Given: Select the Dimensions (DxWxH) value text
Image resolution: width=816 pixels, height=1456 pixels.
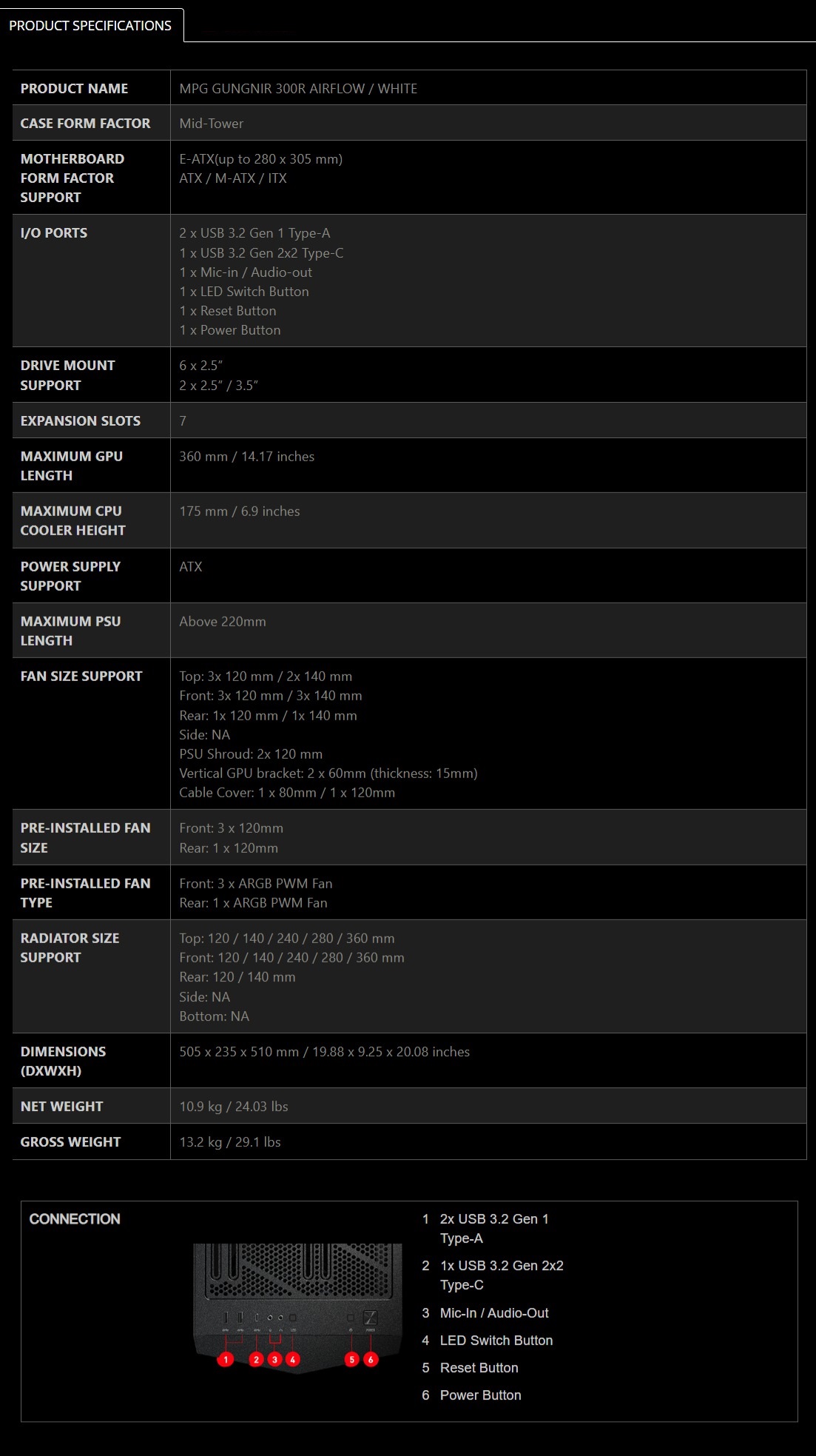Looking at the screenshot, I should (324, 1051).
